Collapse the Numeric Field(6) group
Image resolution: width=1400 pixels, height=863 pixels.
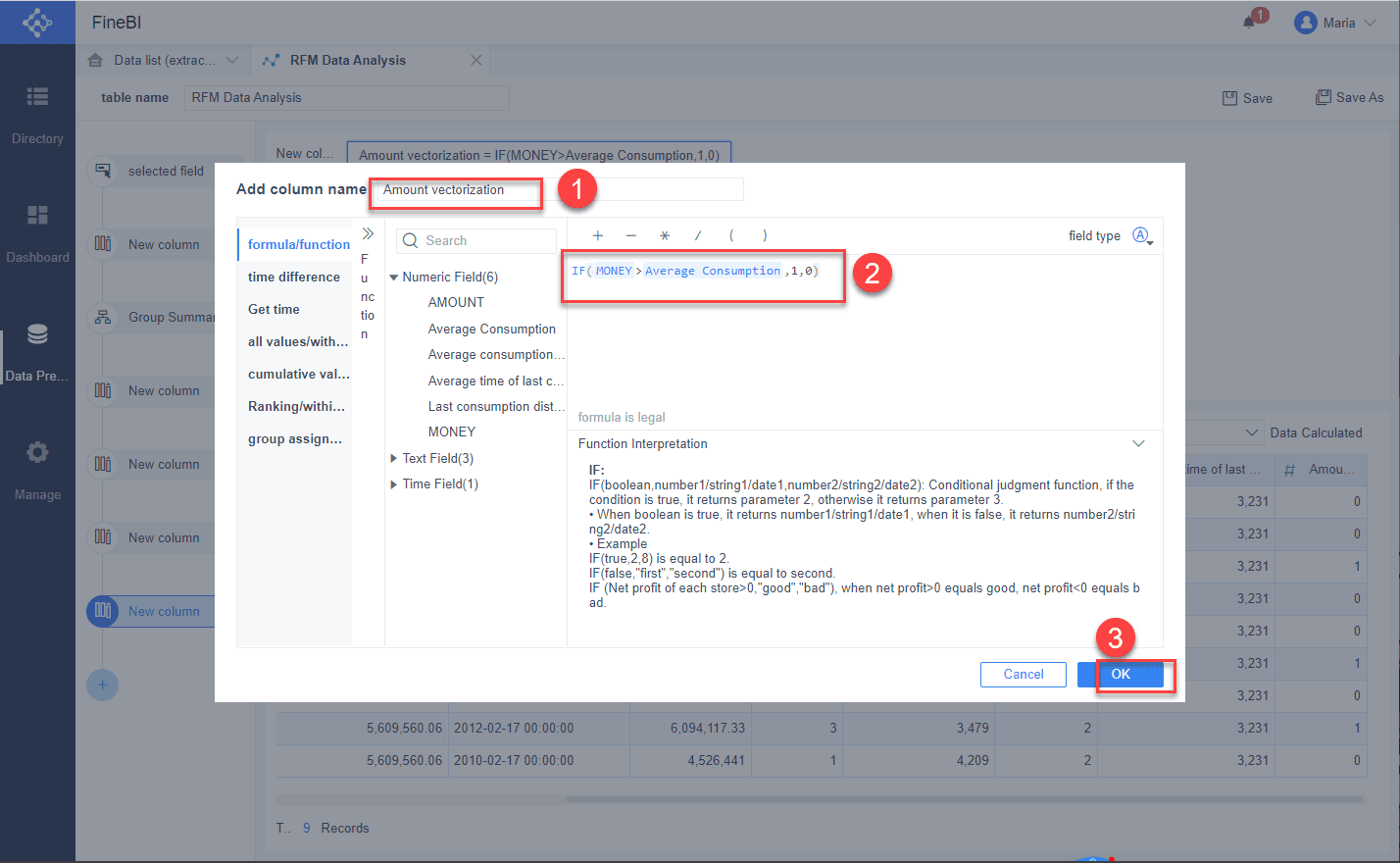tap(394, 278)
